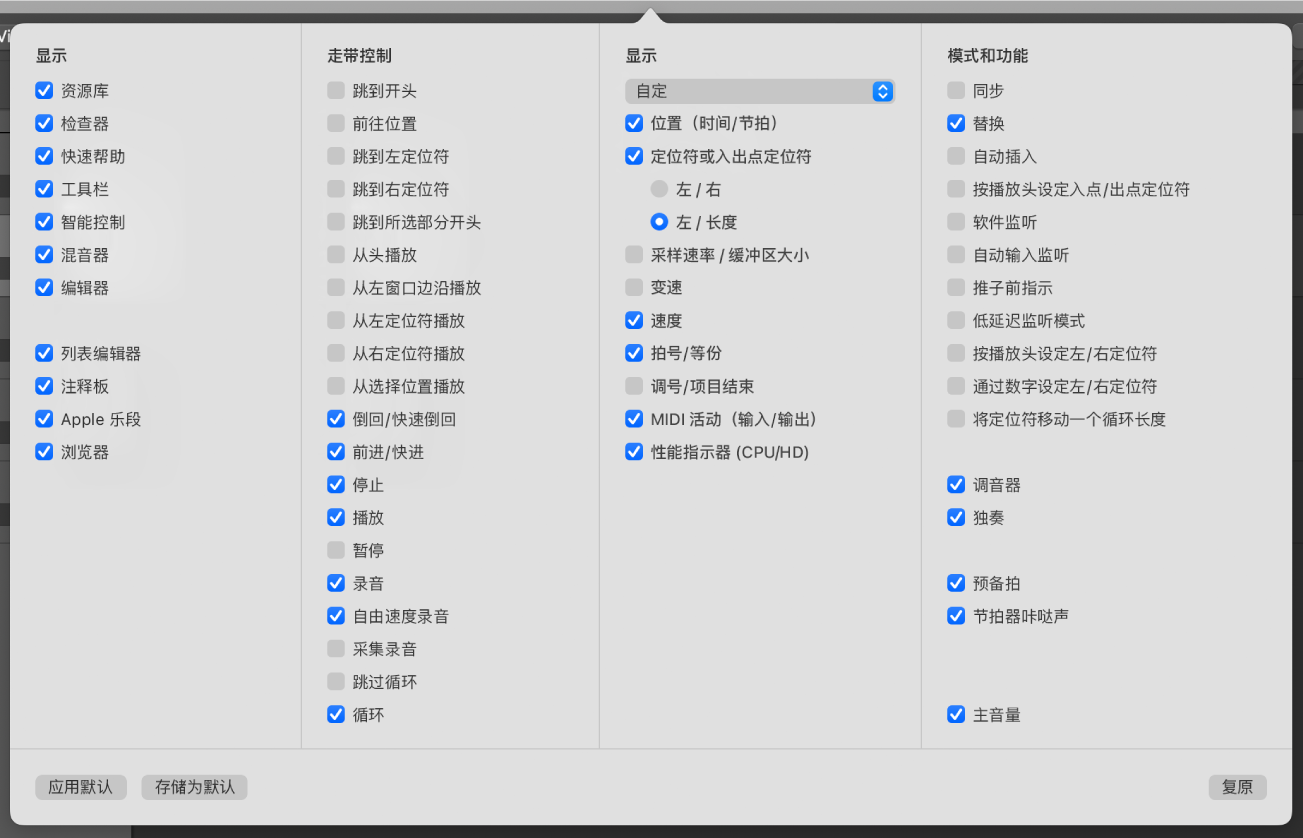Toggle 自由速度录音 checkbox
1303x838 pixels.
point(336,616)
